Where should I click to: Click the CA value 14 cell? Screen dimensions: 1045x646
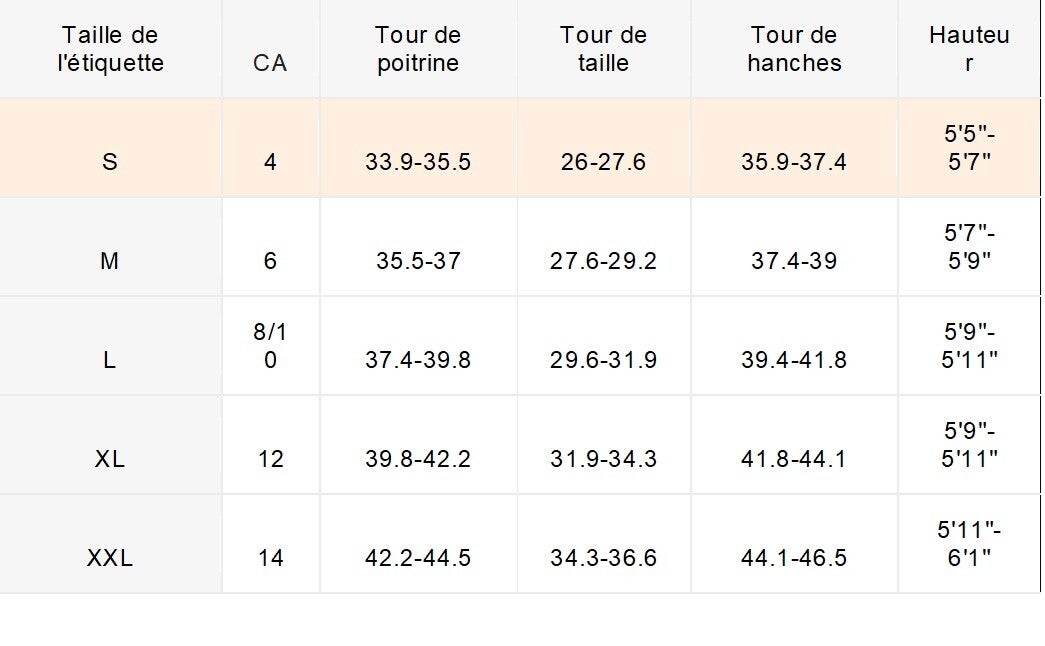pos(270,558)
